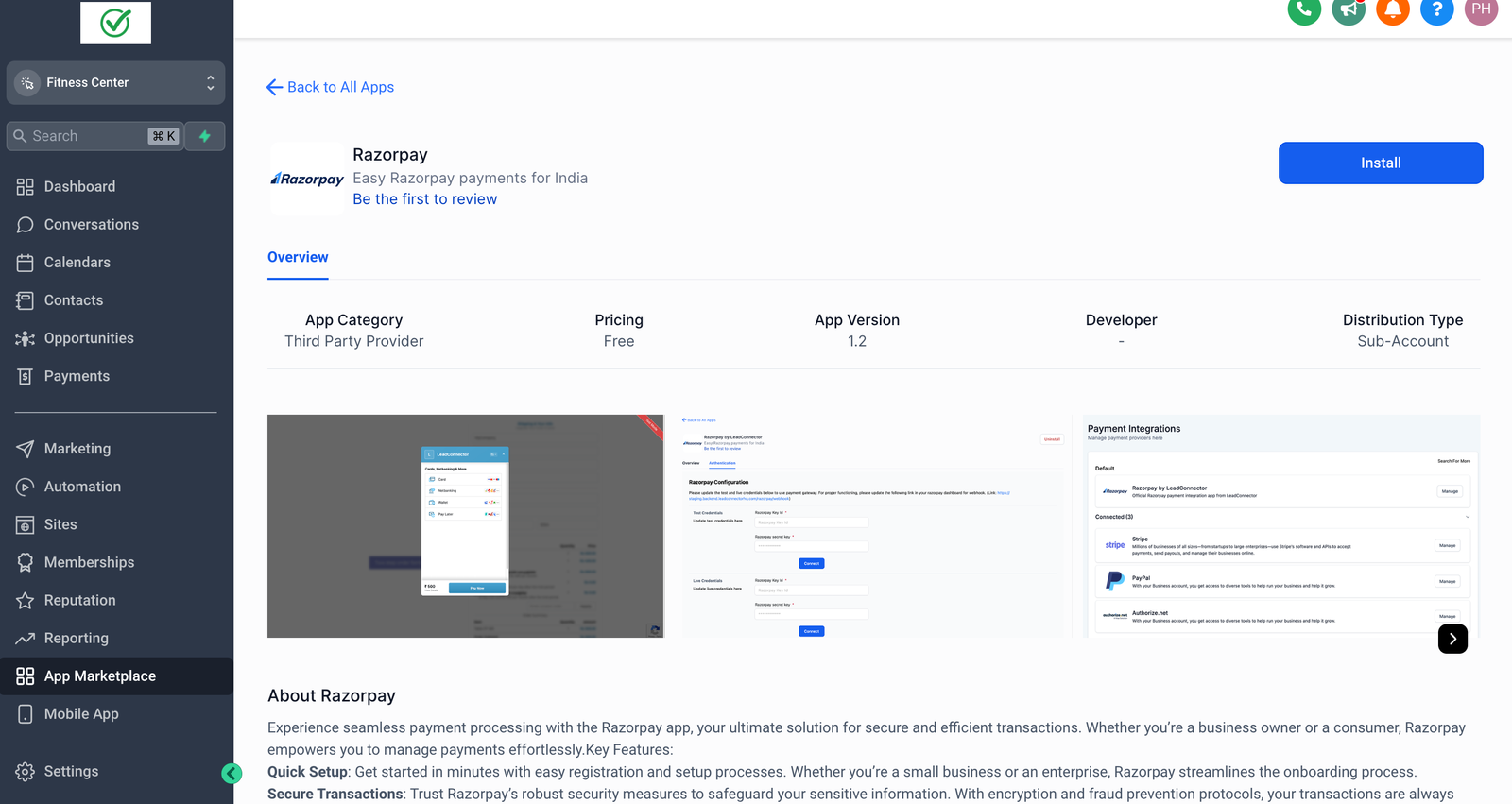
Task: Install the Razorpay app
Action: click(x=1381, y=163)
